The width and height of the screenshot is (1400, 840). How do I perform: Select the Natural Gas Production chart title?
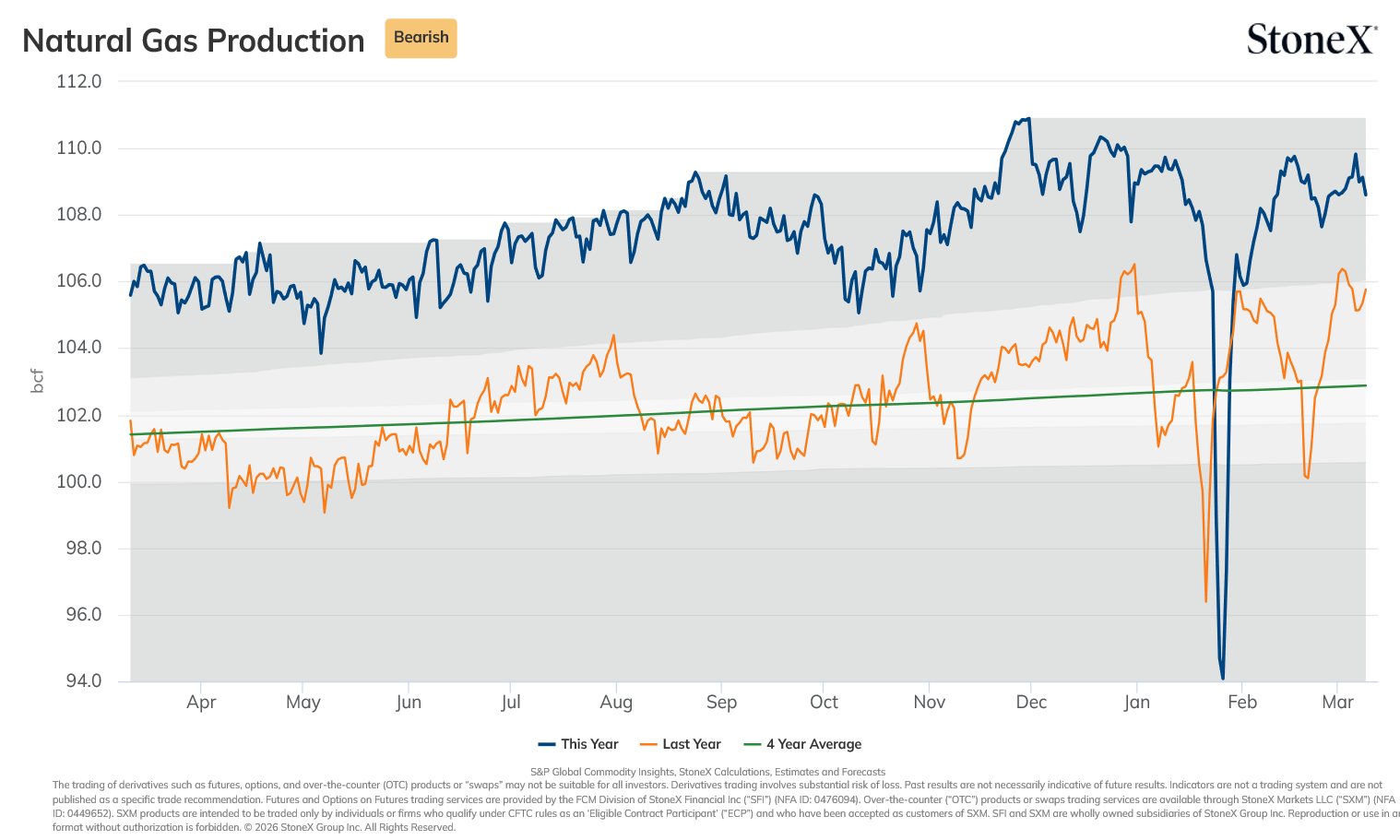(194, 41)
